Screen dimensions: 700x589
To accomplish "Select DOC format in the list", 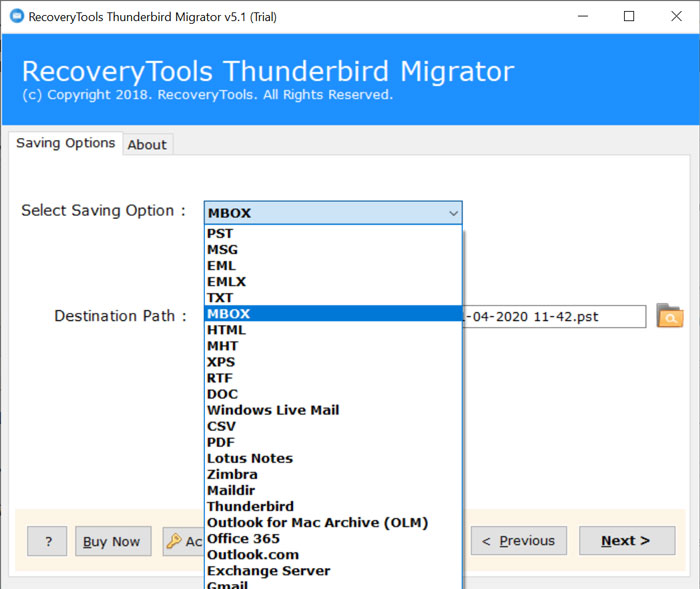I will (333, 394).
